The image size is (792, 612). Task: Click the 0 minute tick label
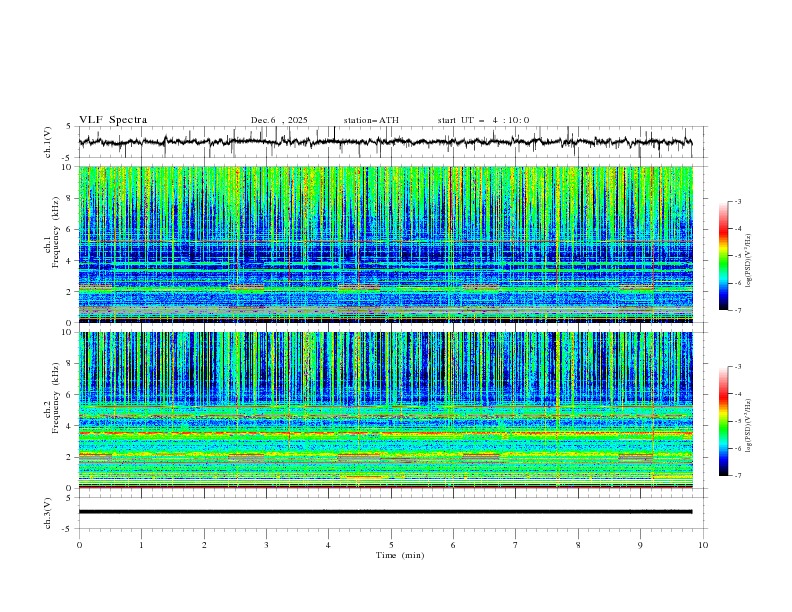[79, 544]
